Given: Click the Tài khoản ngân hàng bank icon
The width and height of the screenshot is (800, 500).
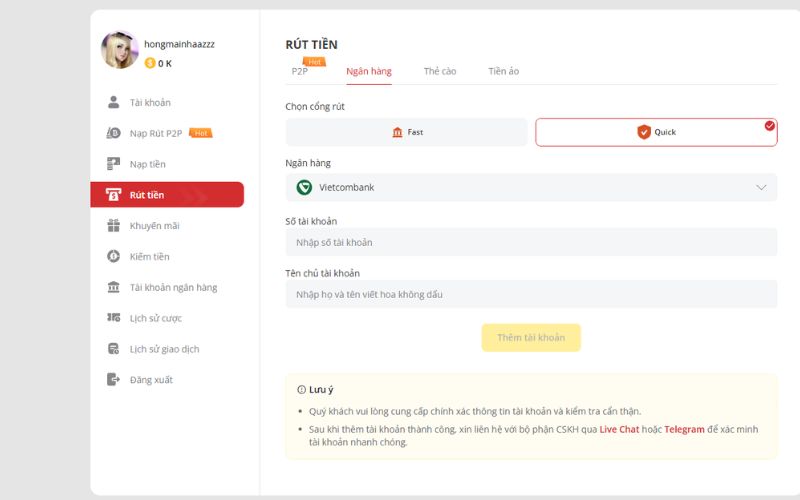Looking at the screenshot, I should 113,288.
